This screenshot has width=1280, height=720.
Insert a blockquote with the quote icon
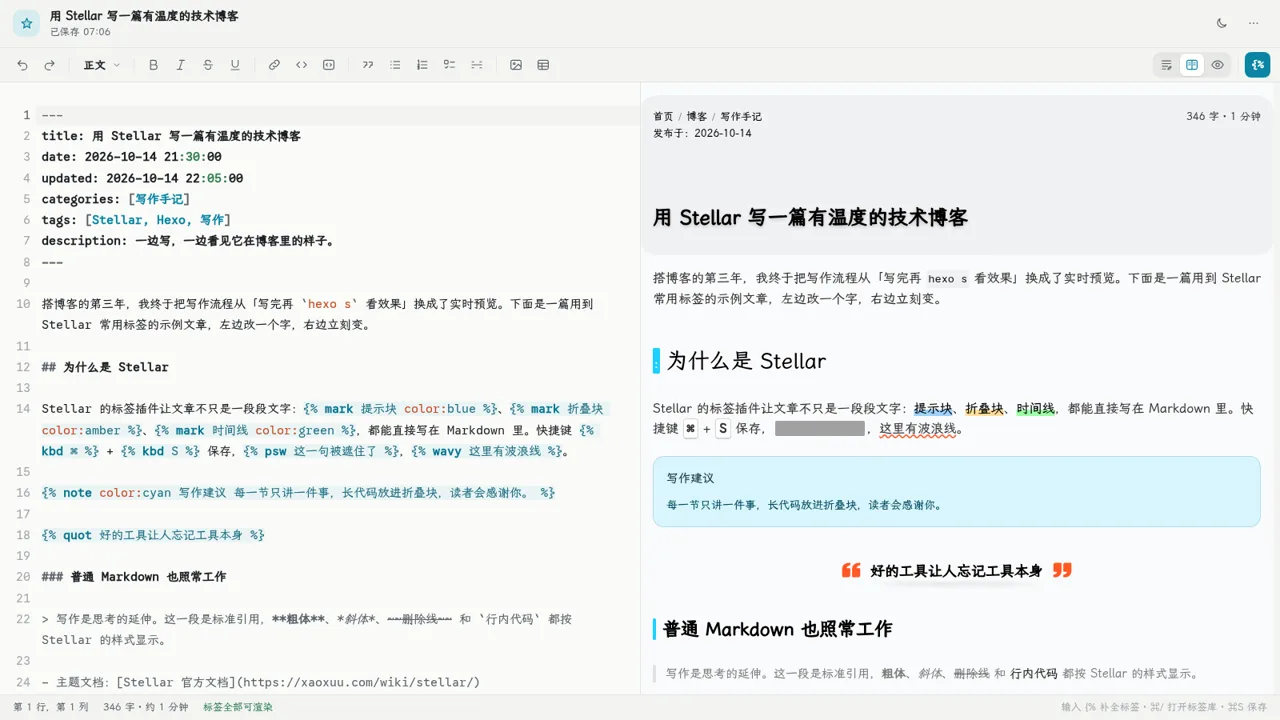click(368, 65)
